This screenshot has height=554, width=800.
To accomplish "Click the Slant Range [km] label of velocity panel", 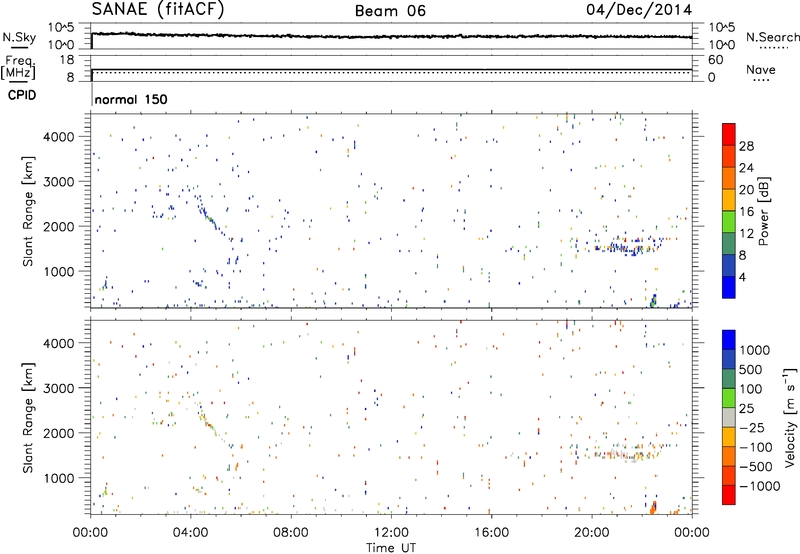I will click(28, 417).
